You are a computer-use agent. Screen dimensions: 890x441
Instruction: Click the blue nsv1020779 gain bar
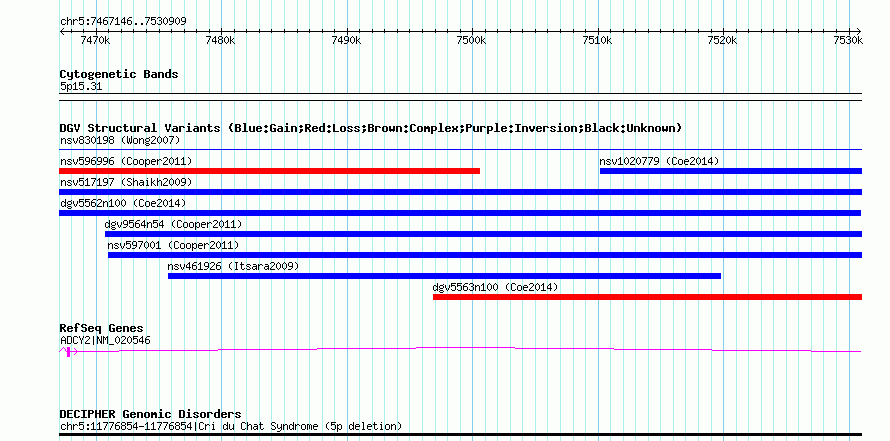[x=731, y=171]
